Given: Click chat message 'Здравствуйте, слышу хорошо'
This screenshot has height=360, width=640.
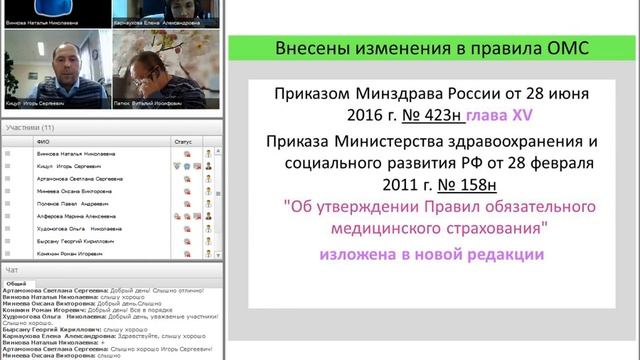Looking at the screenshot, I should pyautogui.click(x=162, y=336).
